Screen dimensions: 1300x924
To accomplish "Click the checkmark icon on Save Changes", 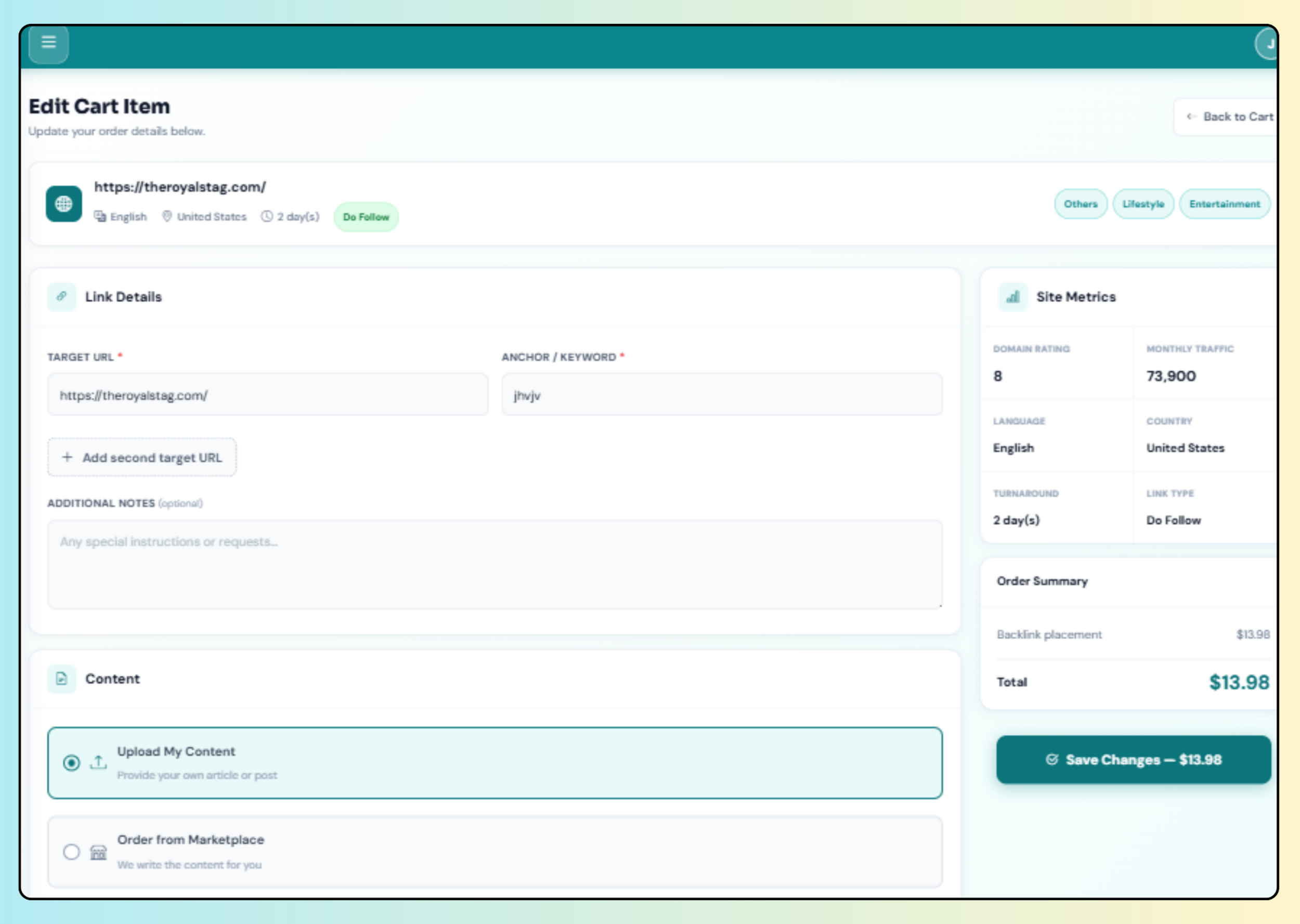I will (x=1052, y=760).
